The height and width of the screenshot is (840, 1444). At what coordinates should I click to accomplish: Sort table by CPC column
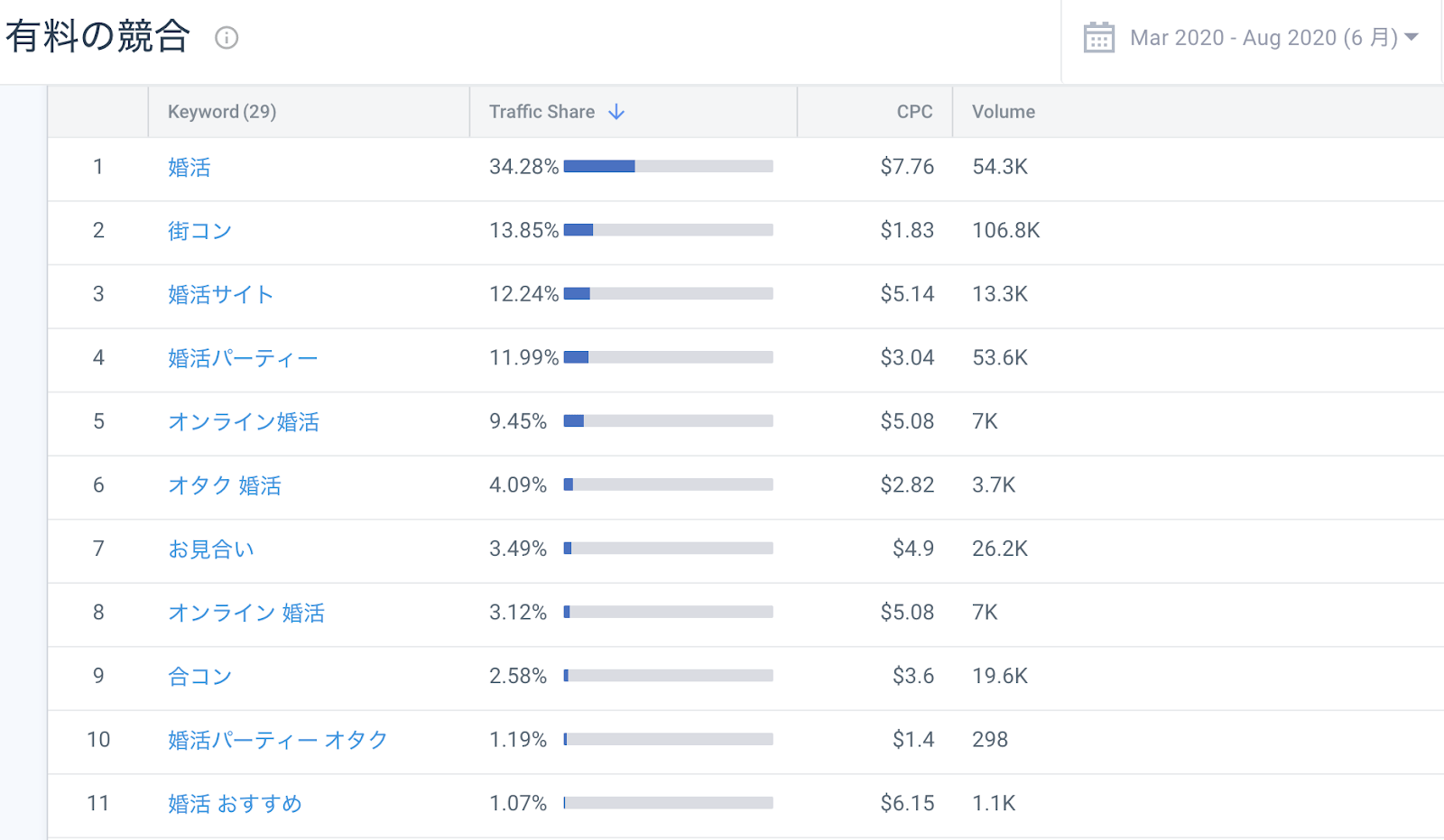913,112
